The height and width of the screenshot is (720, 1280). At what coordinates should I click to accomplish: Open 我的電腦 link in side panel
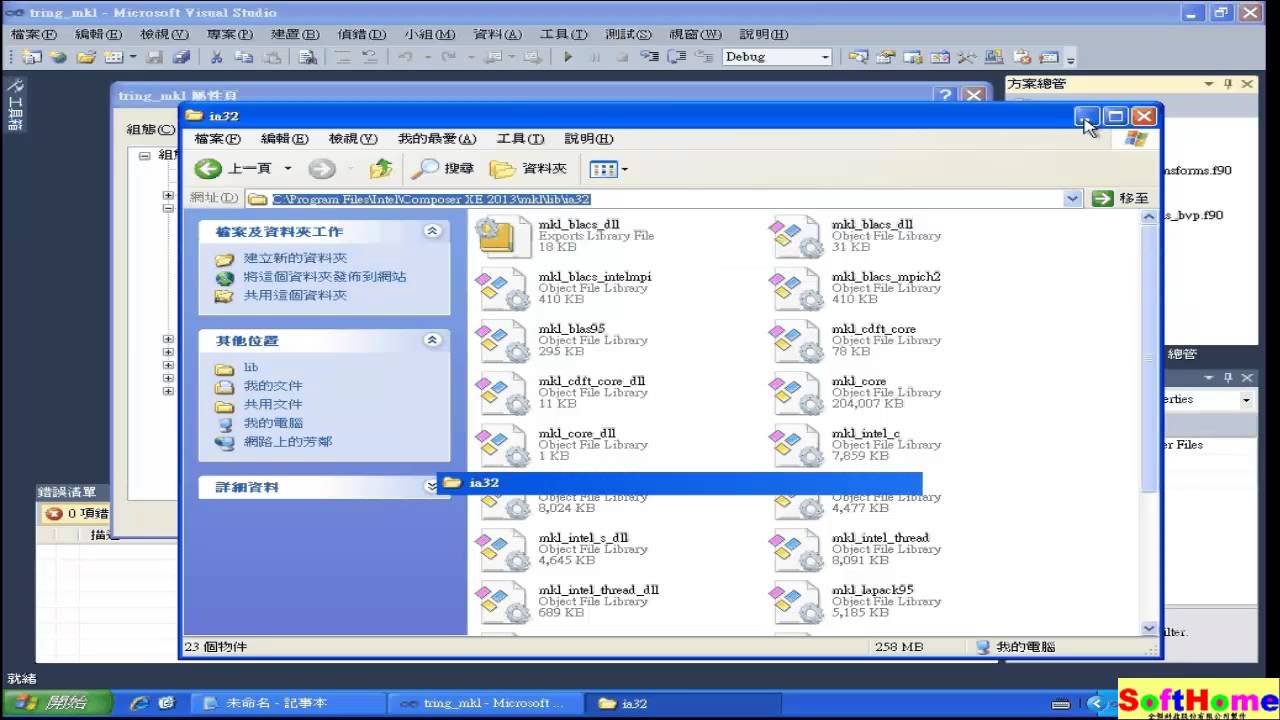coord(273,423)
